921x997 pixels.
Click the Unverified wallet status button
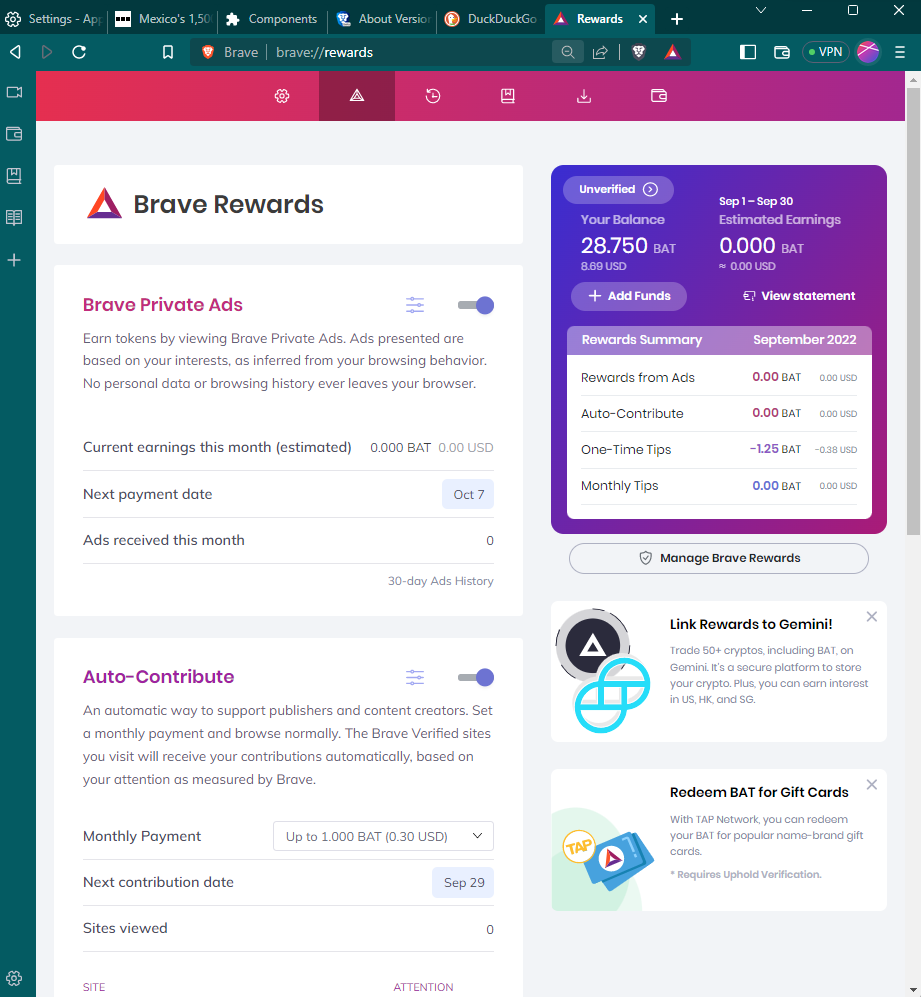(x=618, y=189)
